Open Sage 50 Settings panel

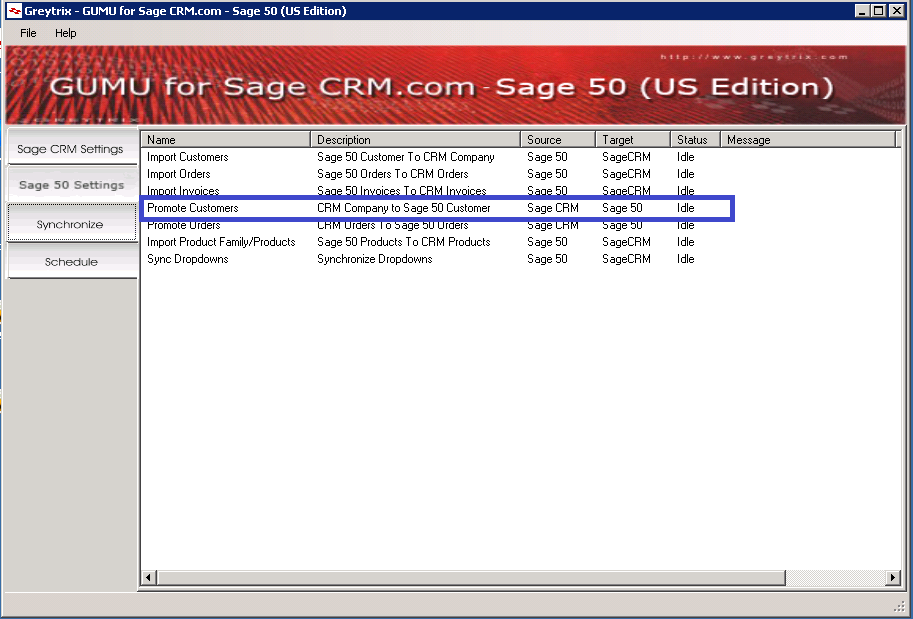click(72, 184)
